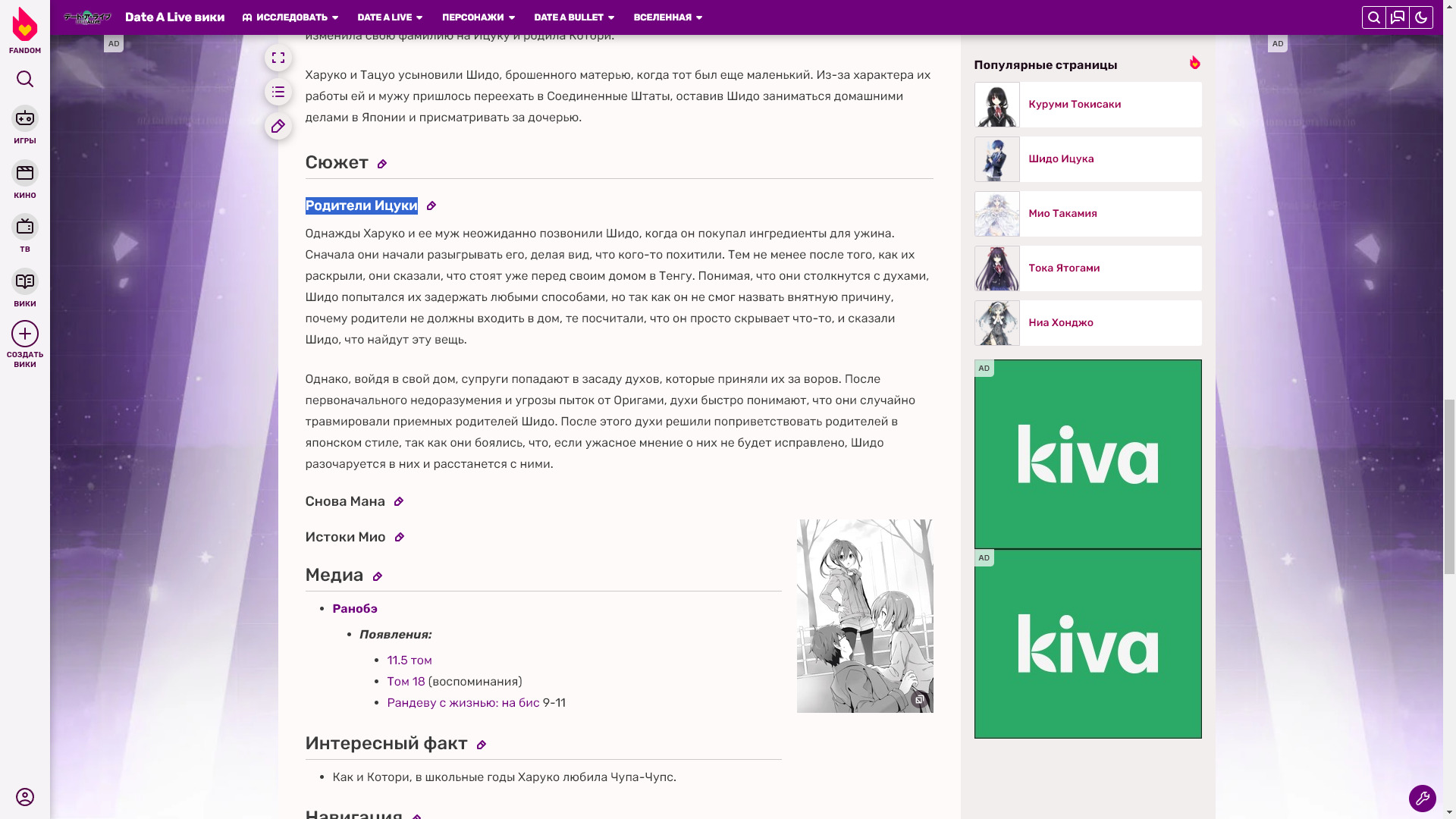Expand article to fullscreen view icon
Screen dimensions: 1456x819
click(278, 58)
